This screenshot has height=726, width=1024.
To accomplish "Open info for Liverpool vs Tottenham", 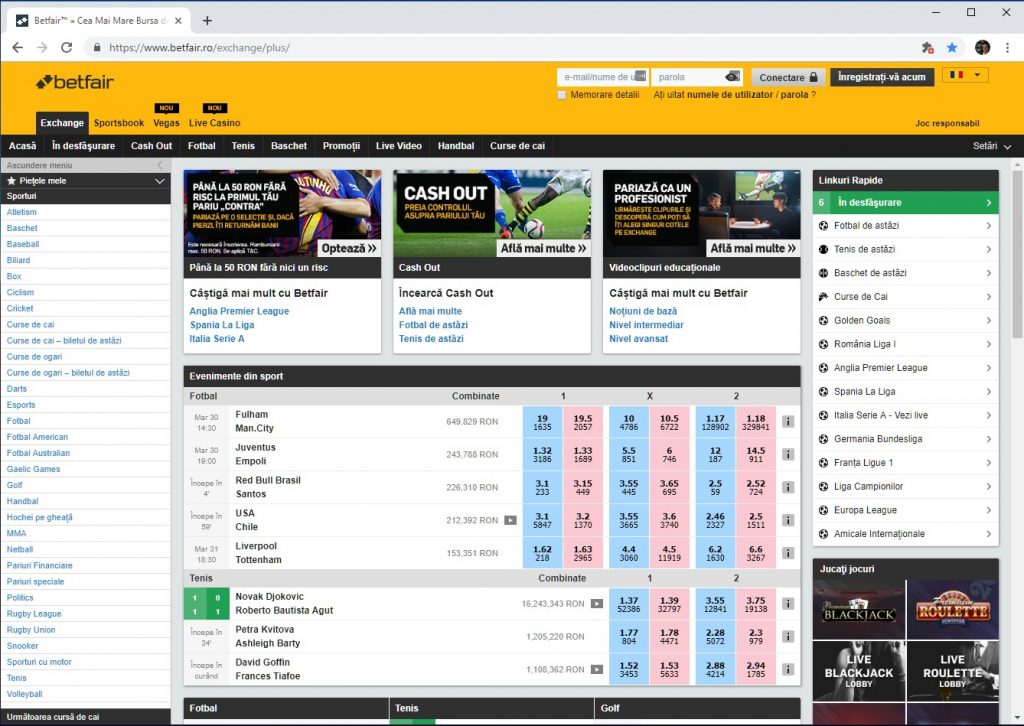I will click(x=788, y=553).
